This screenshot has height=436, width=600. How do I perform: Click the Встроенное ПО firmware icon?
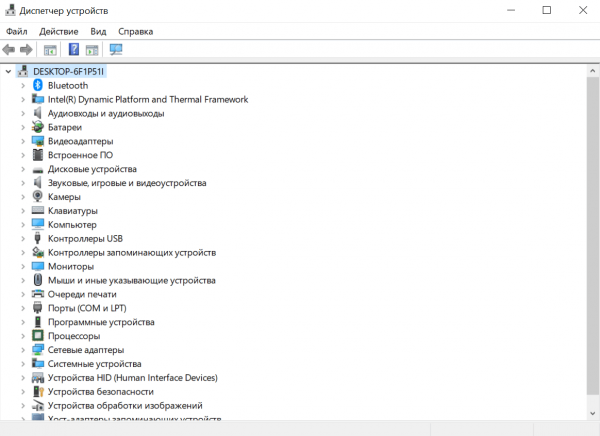click(38, 155)
